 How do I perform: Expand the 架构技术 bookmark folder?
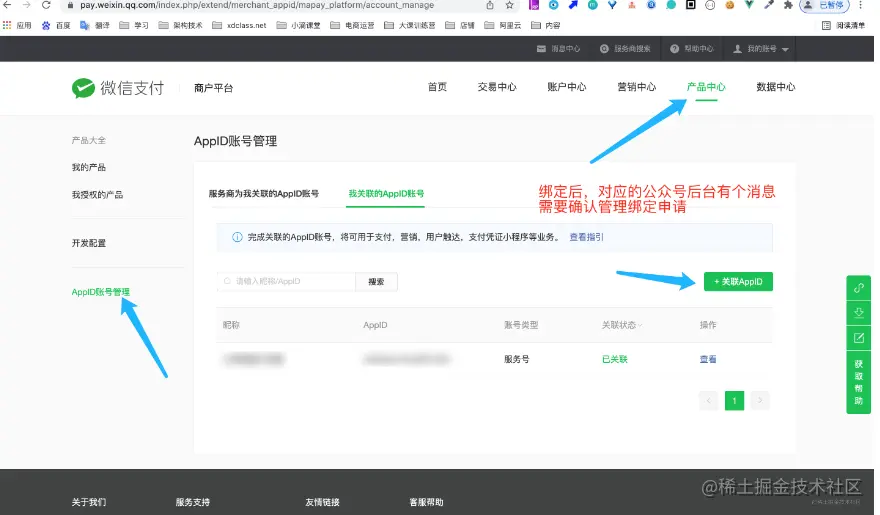[x=180, y=25]
